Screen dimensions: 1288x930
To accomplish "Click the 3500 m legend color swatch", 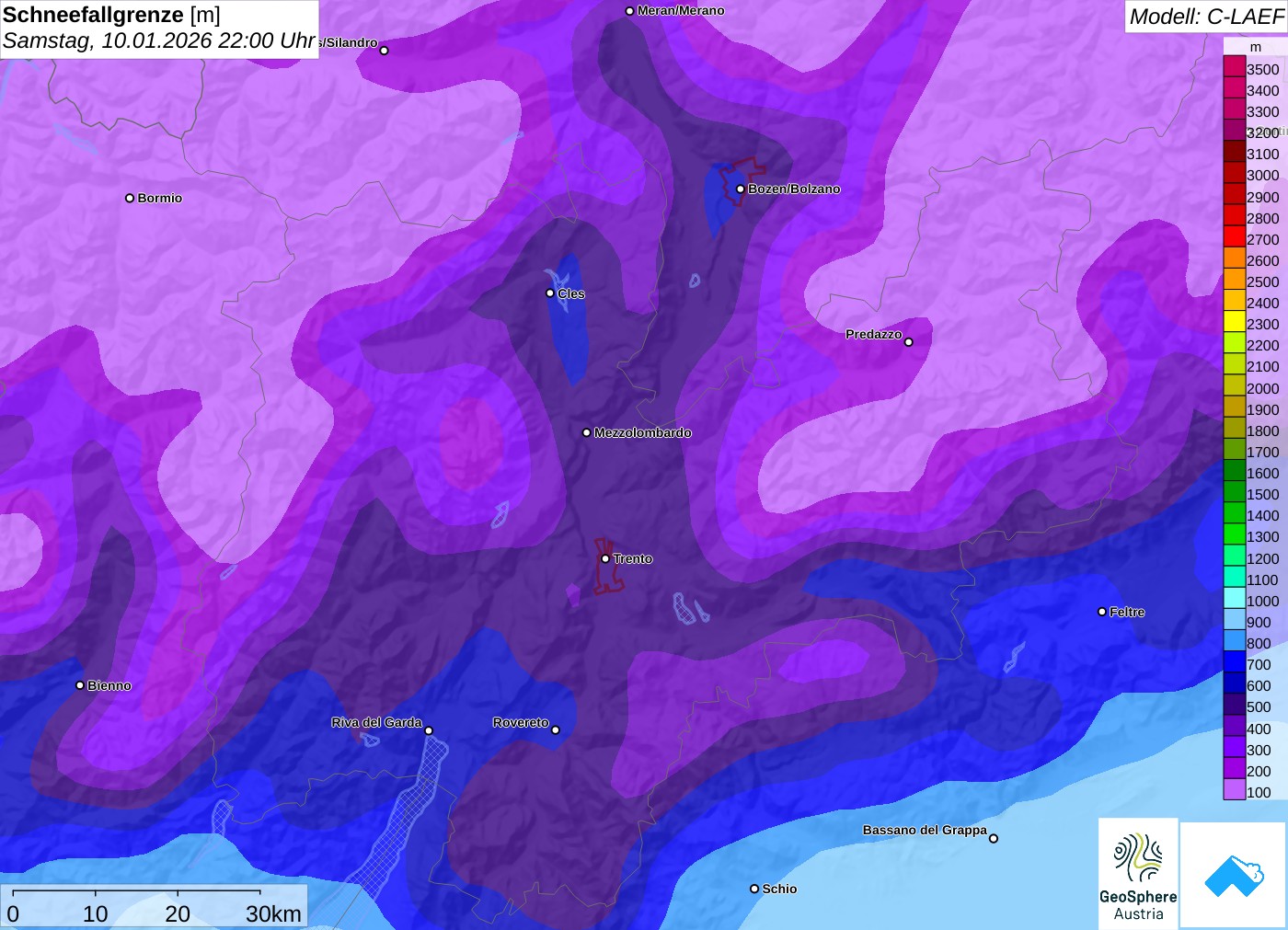I will coord(1235,66).
